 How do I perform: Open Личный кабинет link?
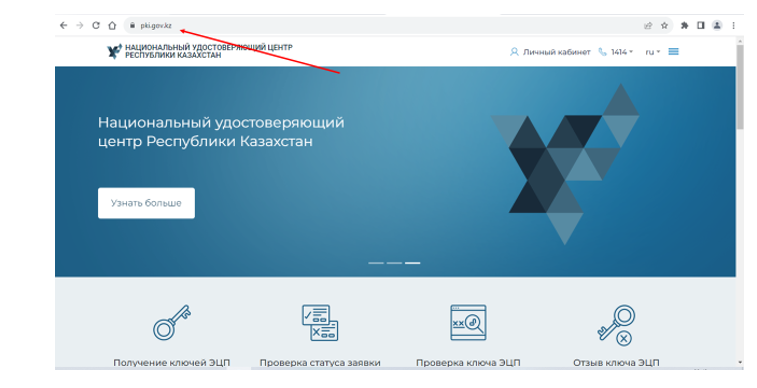550,52
